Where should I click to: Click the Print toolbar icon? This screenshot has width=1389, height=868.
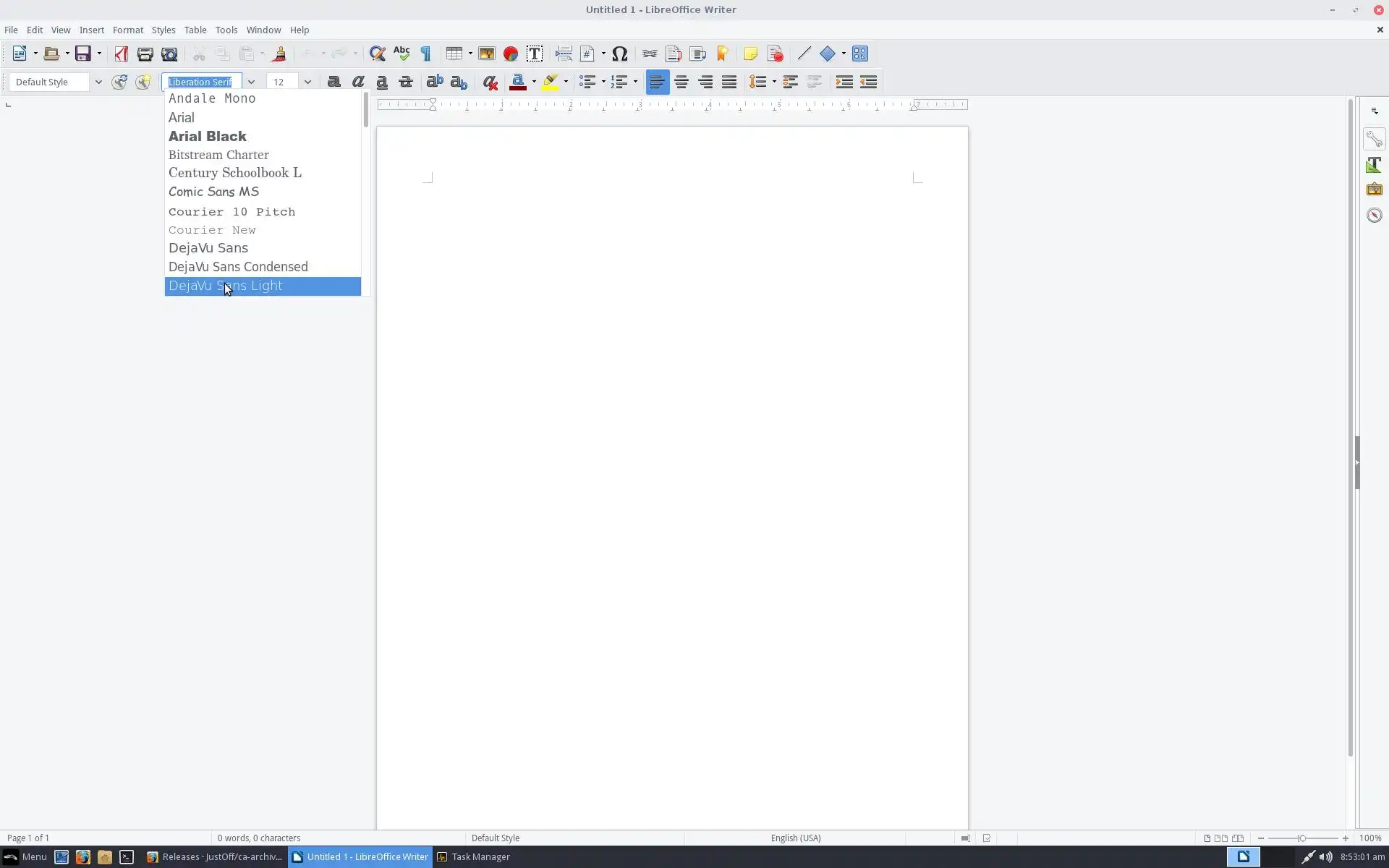[145, 54]
